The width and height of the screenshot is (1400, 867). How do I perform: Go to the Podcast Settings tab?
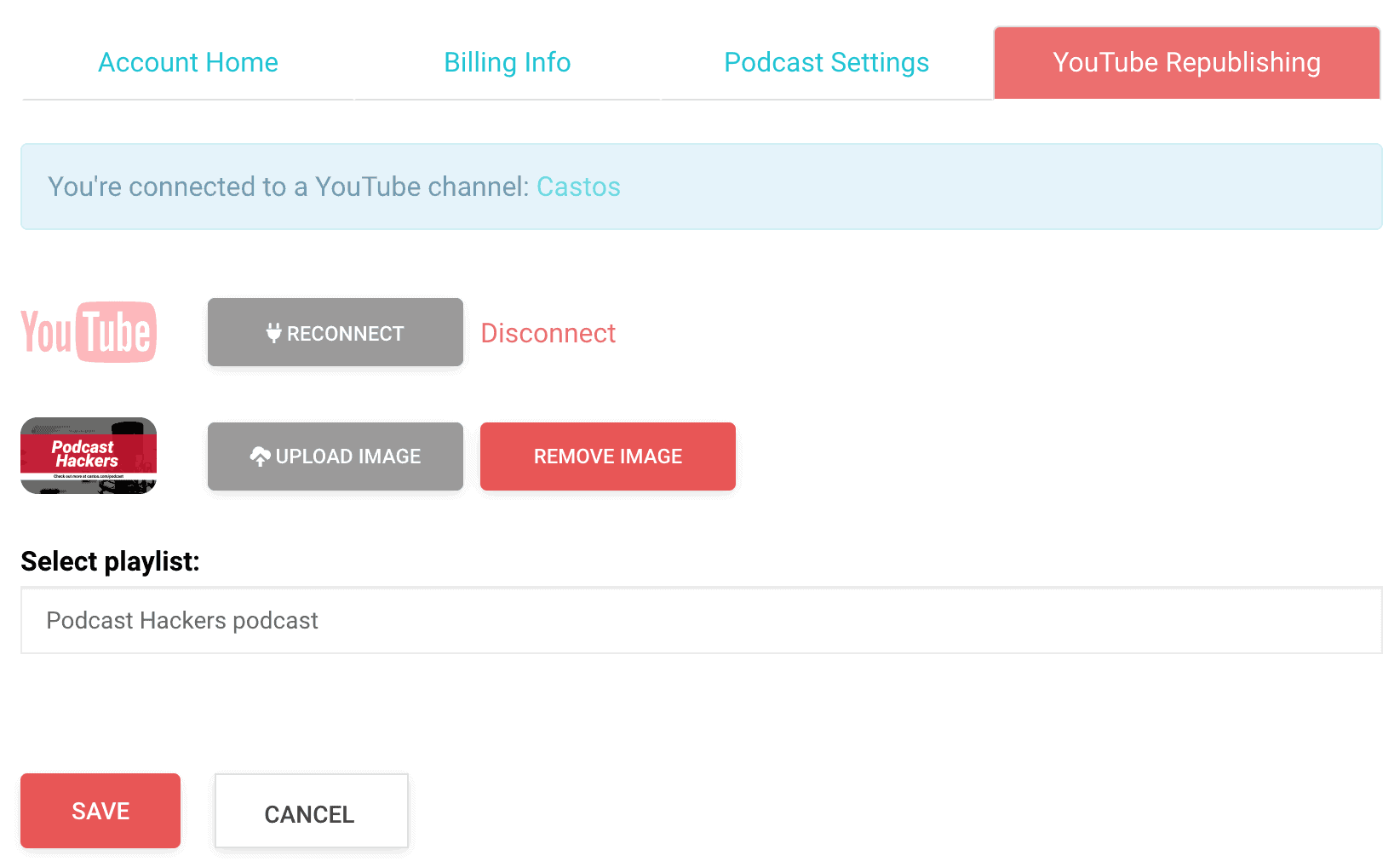pos(826,62)
